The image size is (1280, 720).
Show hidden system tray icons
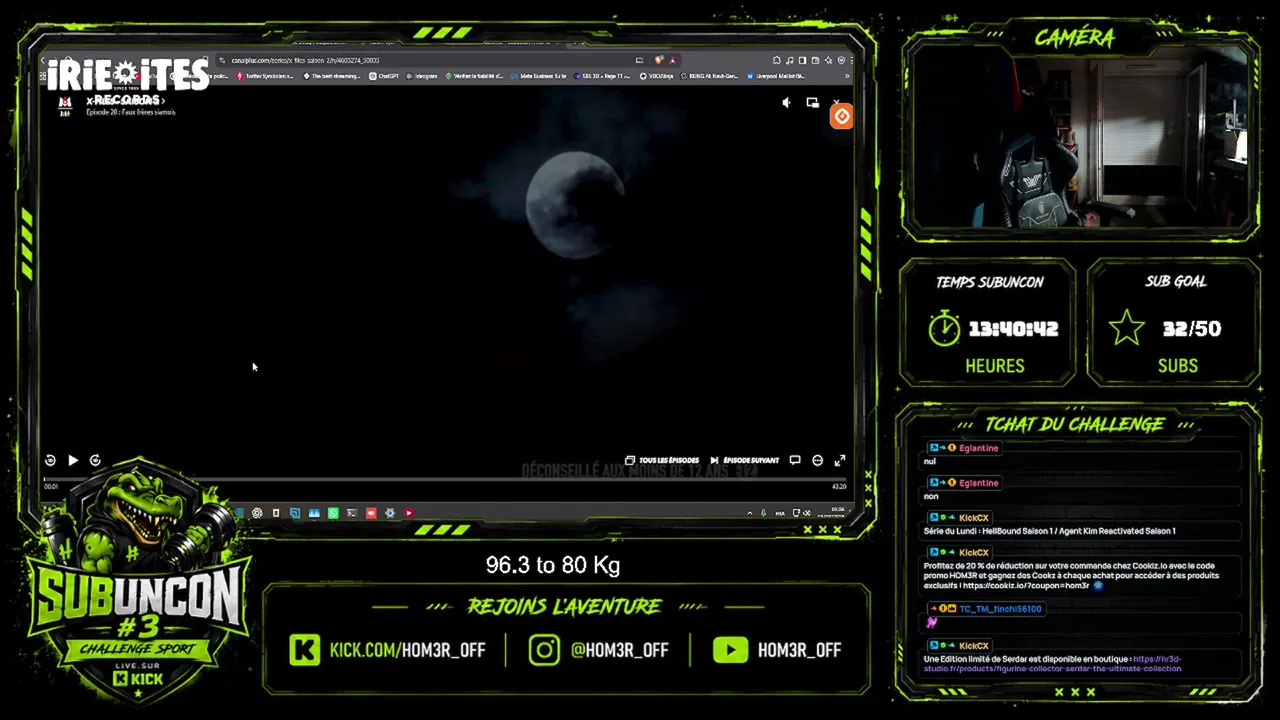pyautogui.click(x=750, y=513)
